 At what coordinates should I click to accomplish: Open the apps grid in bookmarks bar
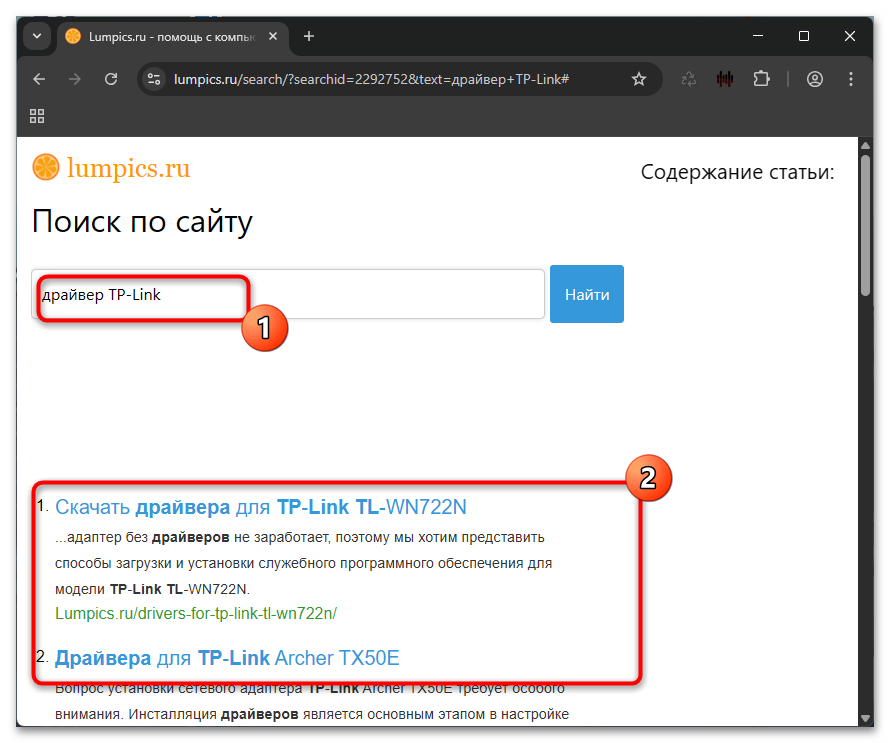pyautogui.click(x=37, y=116)
